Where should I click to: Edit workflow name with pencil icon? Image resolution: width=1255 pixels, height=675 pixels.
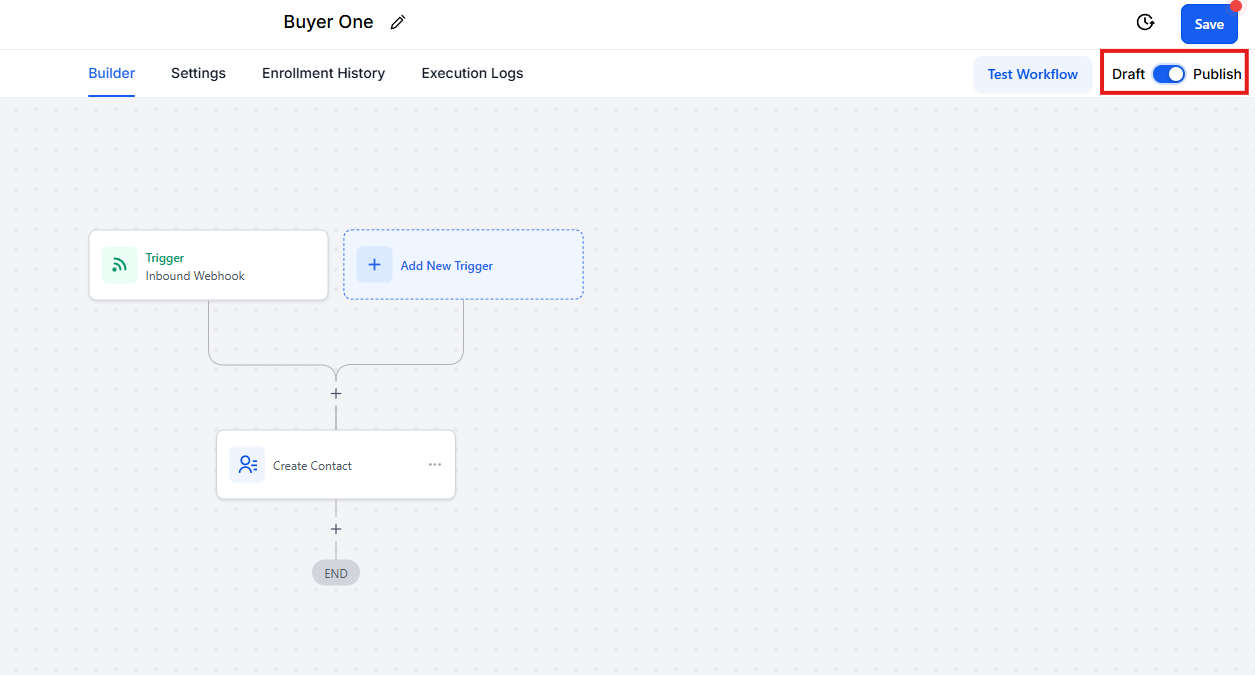click(x=398, y=23)
